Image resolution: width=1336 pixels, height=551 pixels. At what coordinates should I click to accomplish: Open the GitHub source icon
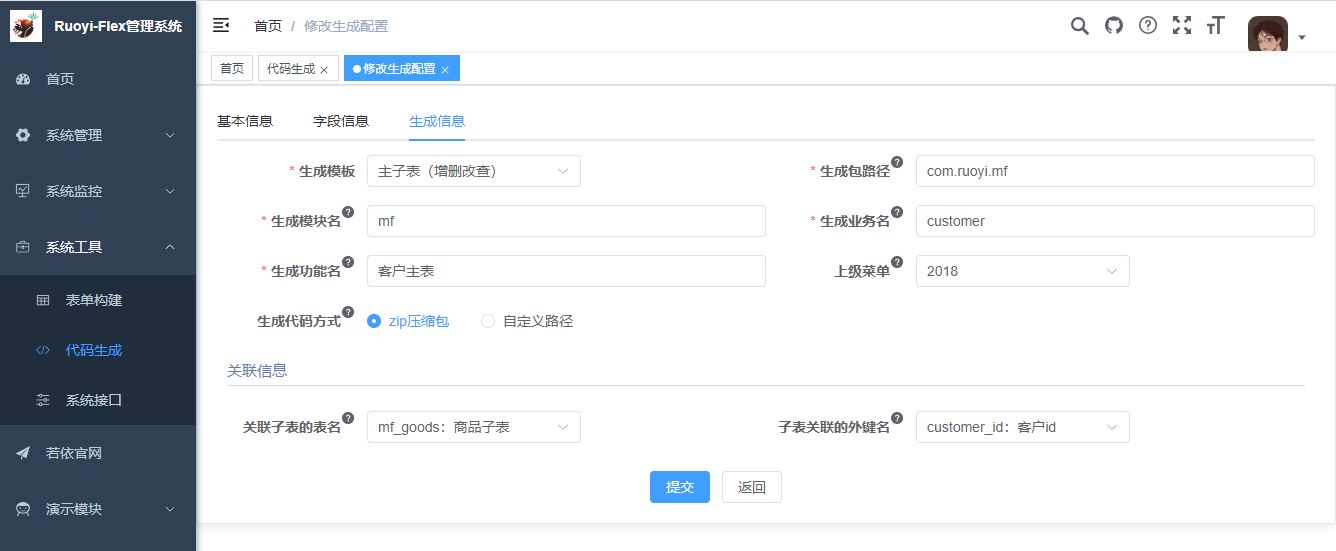1114,26
